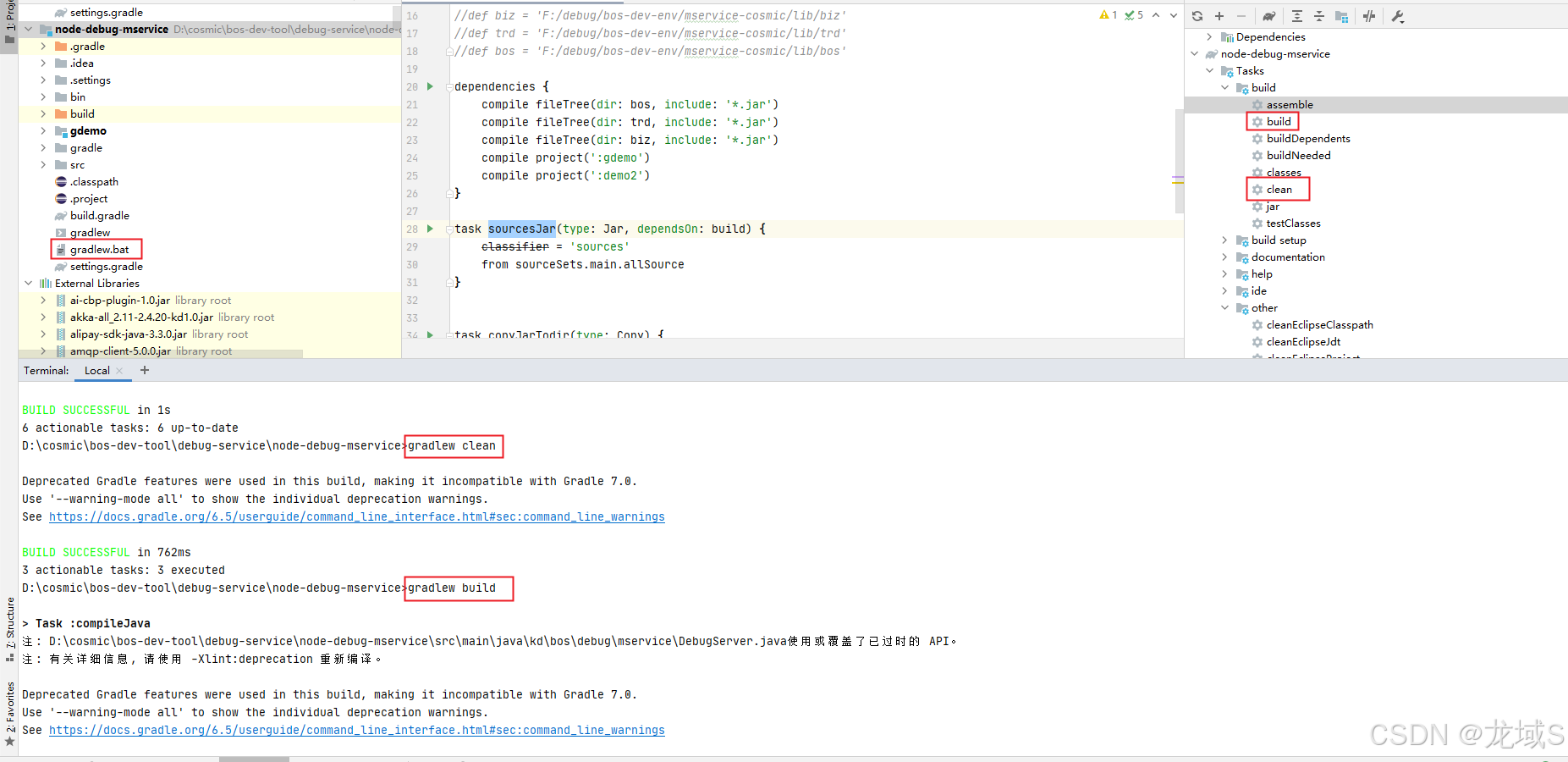Open a new terminal with plus button

click(144, 370)
